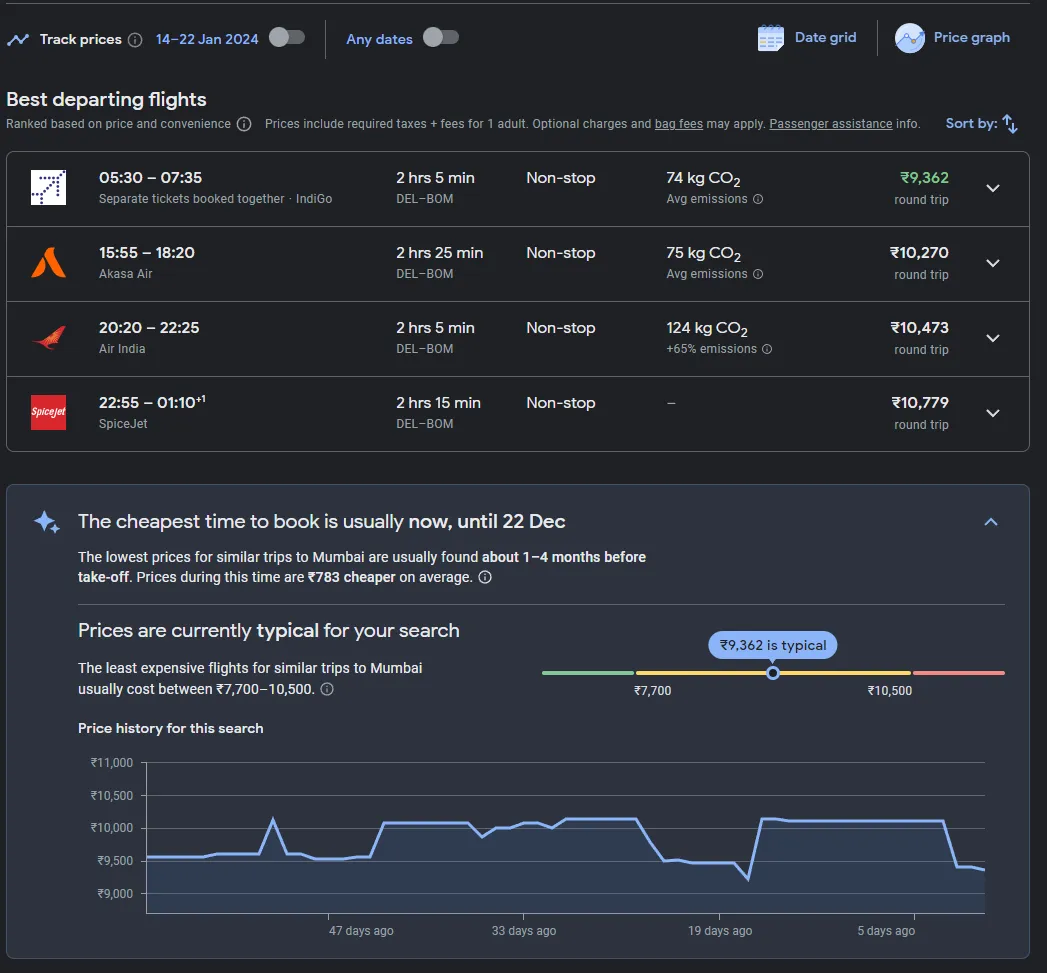Select the ₹9,362 round trip price
Image resolution: width=1047 pixels, height=973 pixels.
(924, 178)
